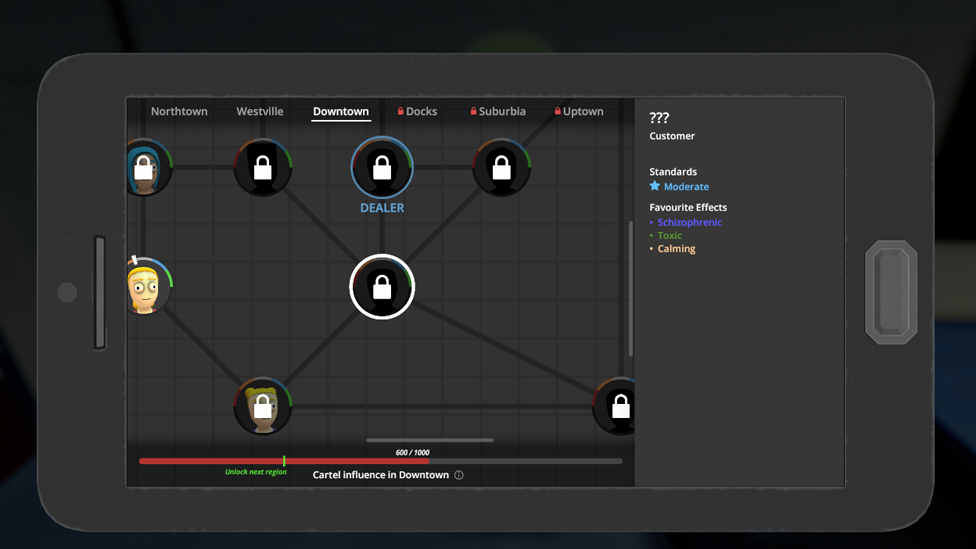Select the partially hidden locked node at bottom right
Screen dimensions: 976x549
[x=614, y=406]
